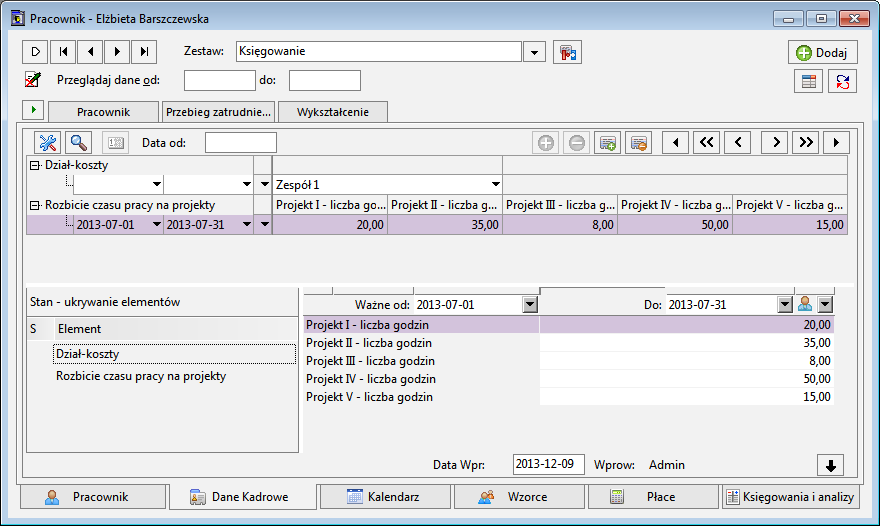Open the Ważne od date dropdown

click(x=528, y=304)
